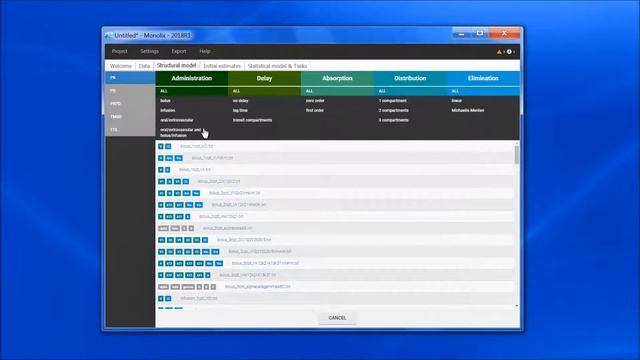
Task: Filter absorption by first order
Action: (x=315, y=110)
